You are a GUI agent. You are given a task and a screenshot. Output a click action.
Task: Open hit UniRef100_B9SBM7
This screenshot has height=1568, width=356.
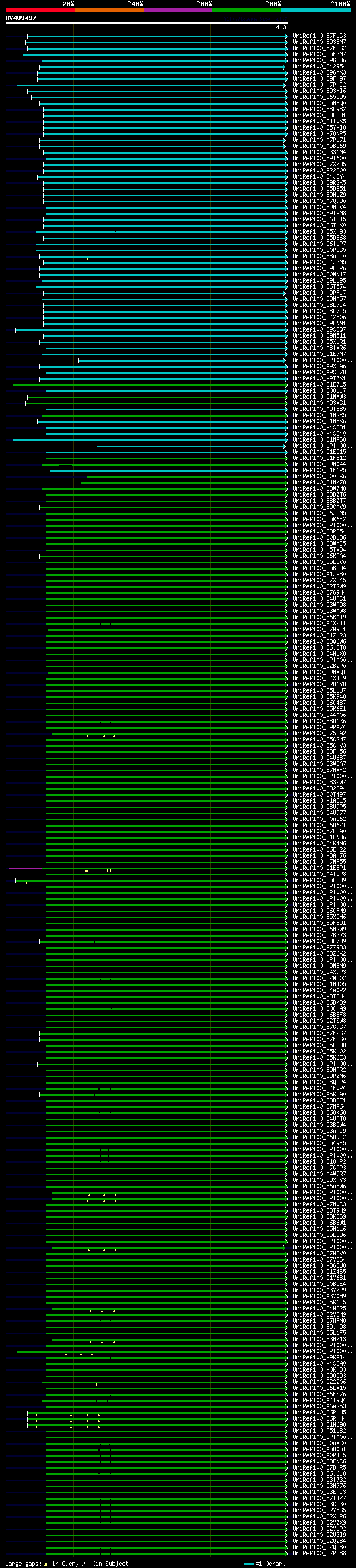pos(319,42)
